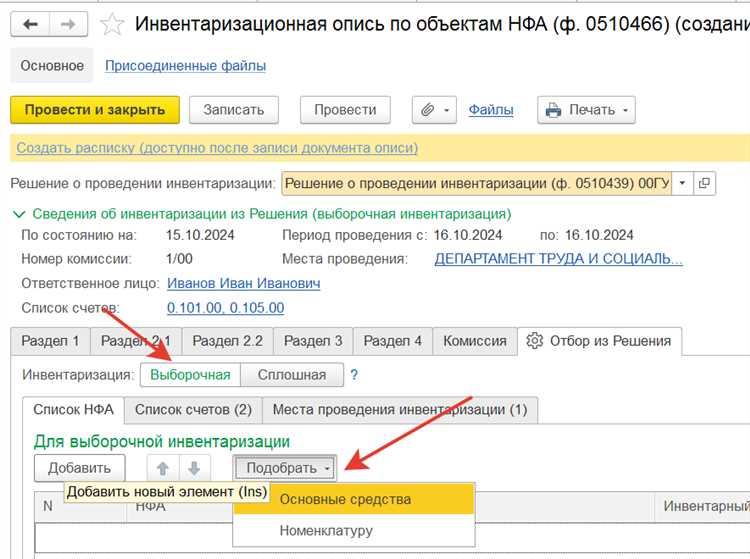This screenshot has width=750, height=559.
Task: Switch to Раздел 3 tab
Action: click(313, 341)
